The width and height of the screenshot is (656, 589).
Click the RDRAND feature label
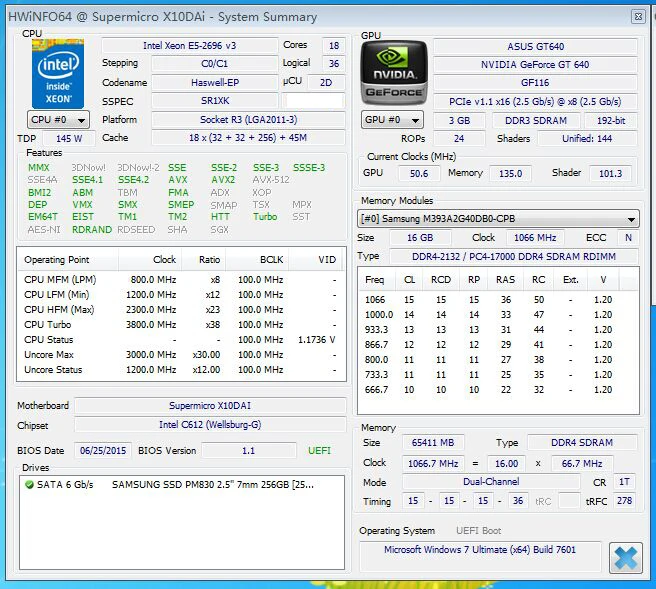pos(92,230)
